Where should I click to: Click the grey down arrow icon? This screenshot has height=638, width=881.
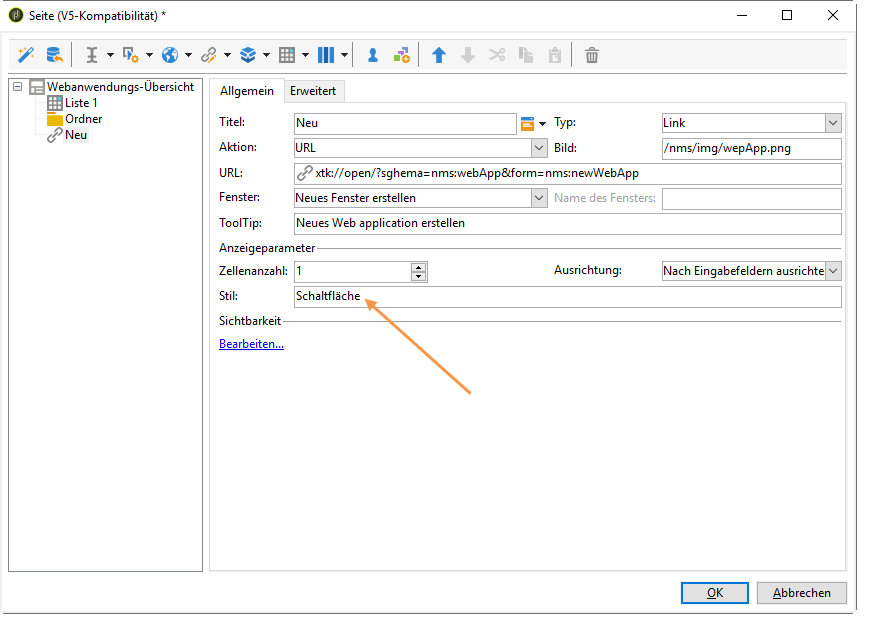467,55
